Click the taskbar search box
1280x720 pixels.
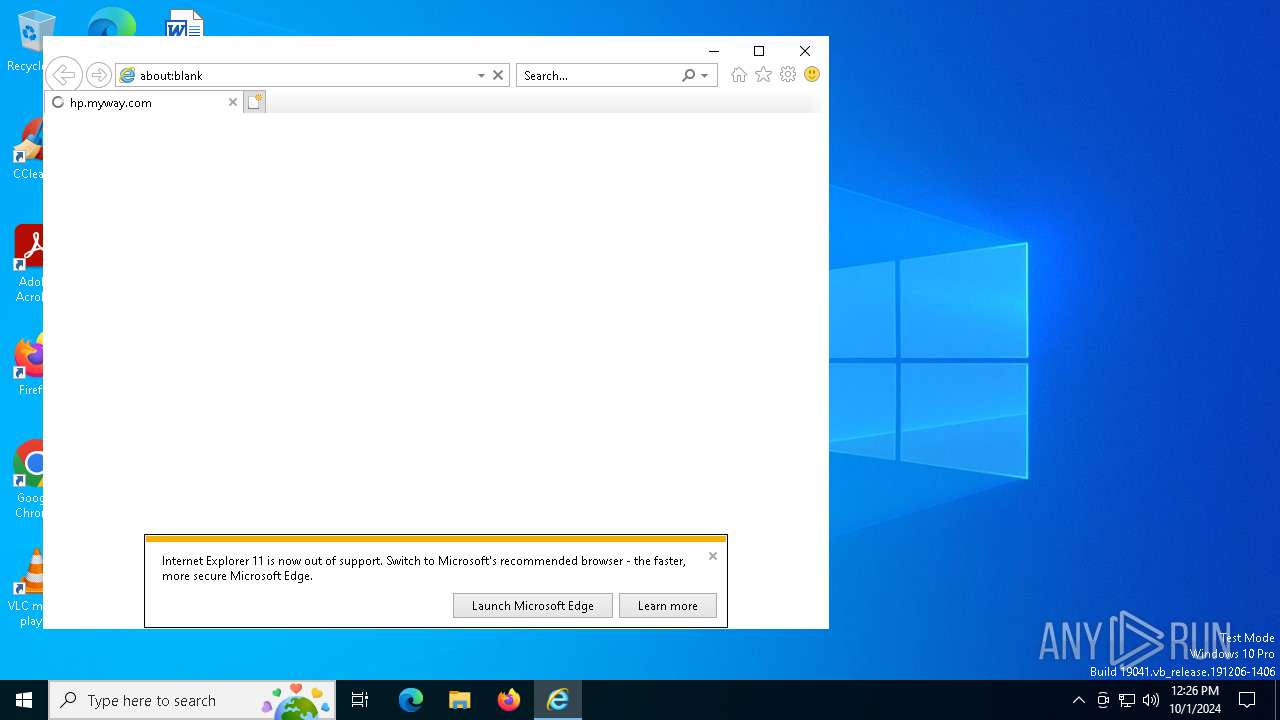(x=193, y=700)
